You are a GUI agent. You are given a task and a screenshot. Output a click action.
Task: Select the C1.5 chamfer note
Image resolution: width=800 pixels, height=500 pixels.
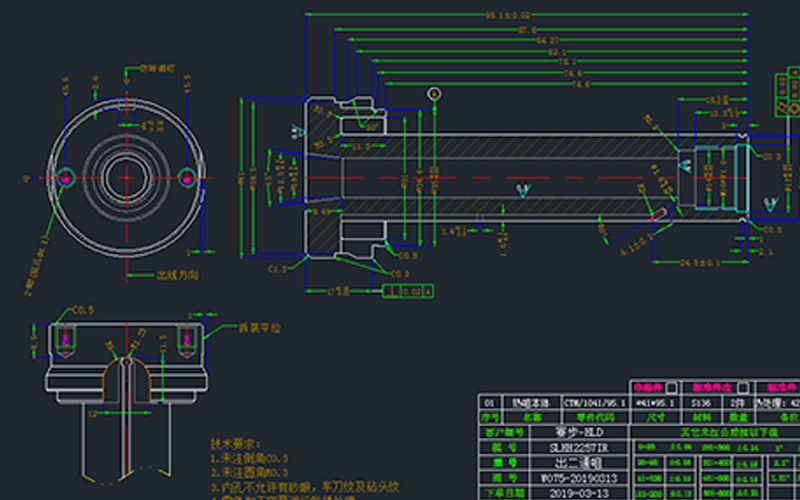coord(278,269)
